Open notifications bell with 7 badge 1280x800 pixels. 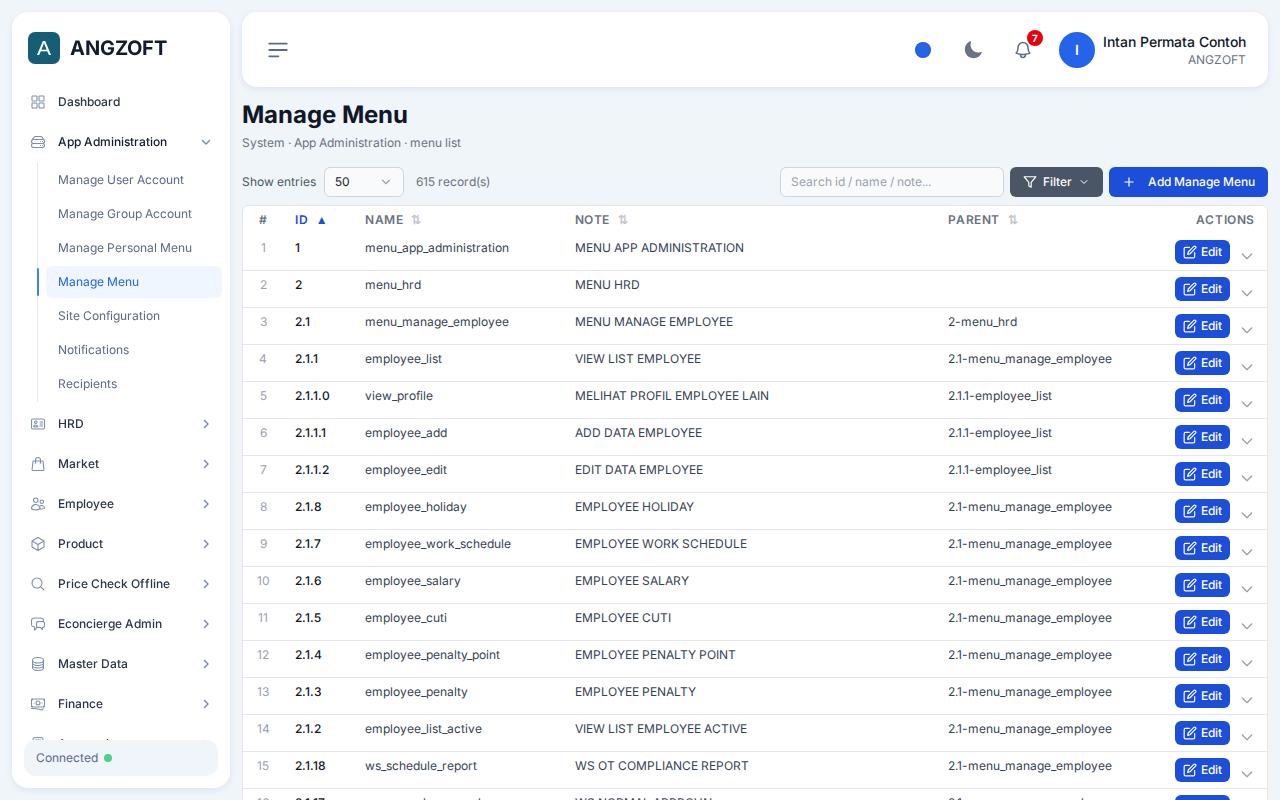[1023, 50]
